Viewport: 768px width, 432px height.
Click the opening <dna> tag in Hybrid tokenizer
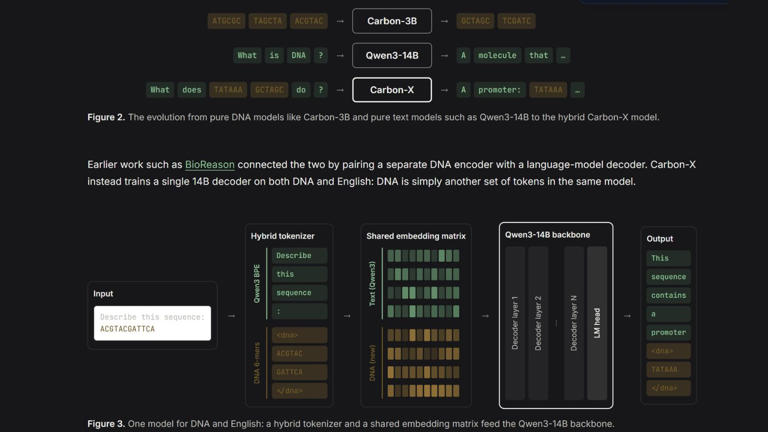coord(299,335)
